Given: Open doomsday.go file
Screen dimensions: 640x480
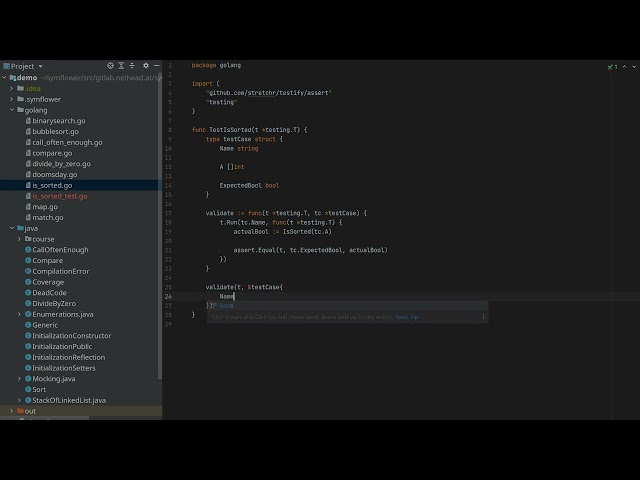Looking at the screenshot, I should click(x=55, y=174).
